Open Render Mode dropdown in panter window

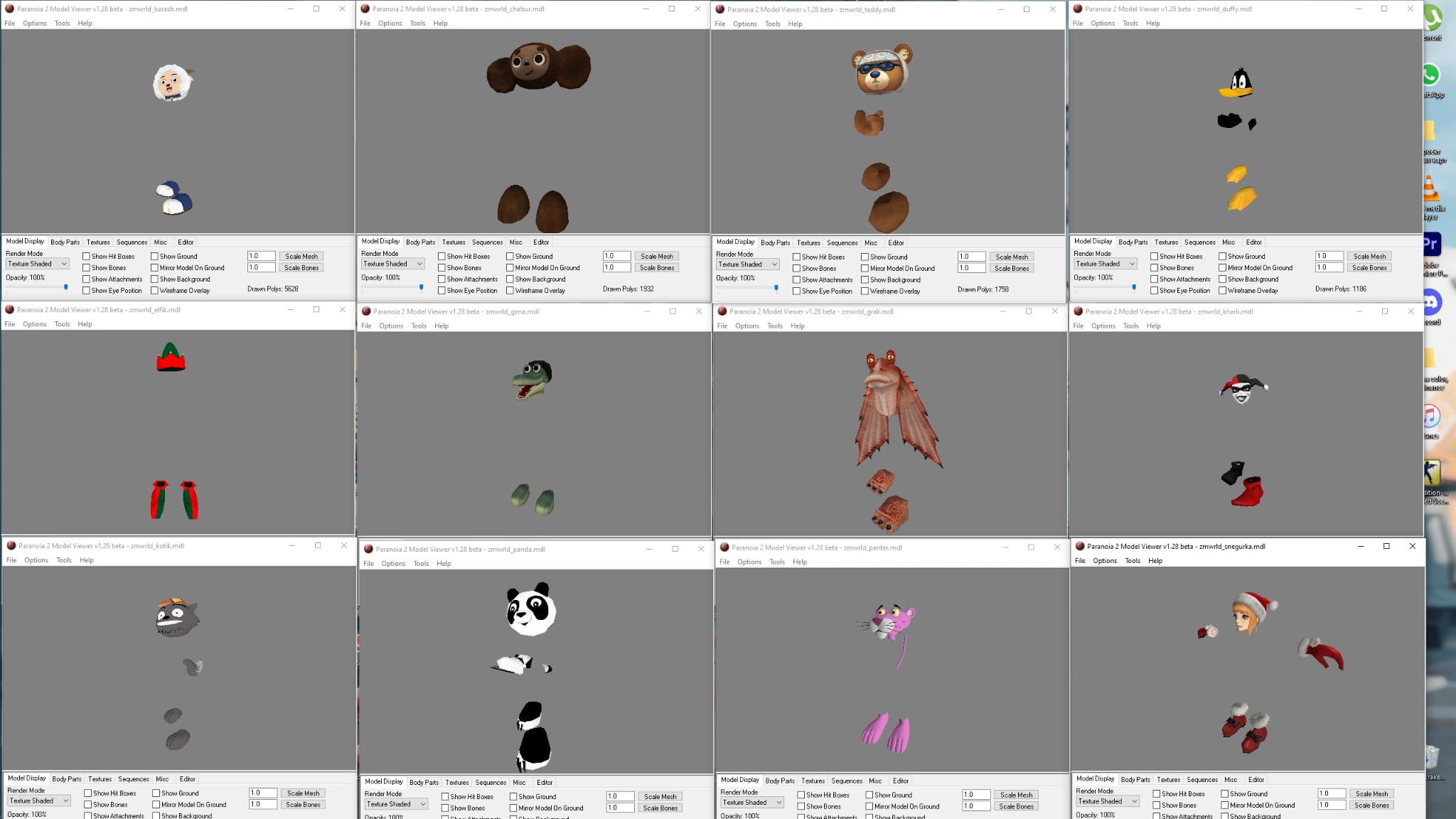click(x=751, y=803)
